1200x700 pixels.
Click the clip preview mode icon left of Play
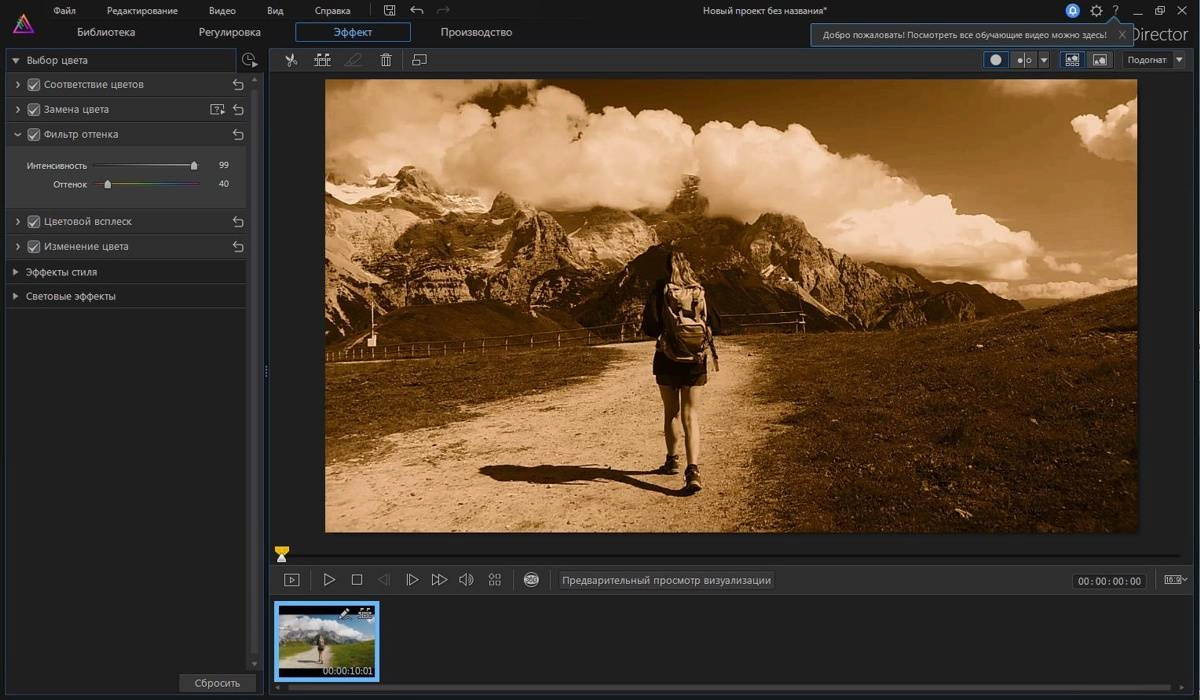click(x=291, y=580)
